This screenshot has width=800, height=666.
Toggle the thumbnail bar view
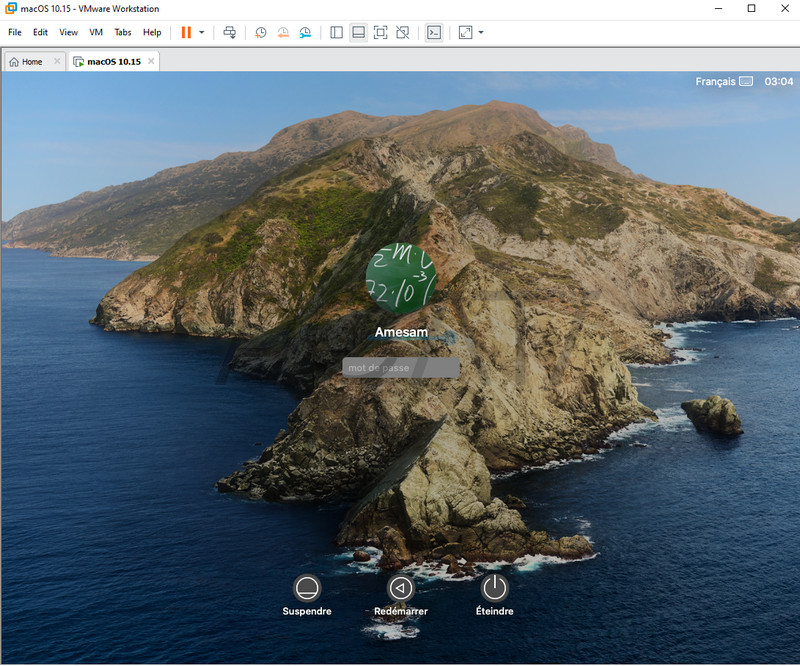[x=359, y=33]
